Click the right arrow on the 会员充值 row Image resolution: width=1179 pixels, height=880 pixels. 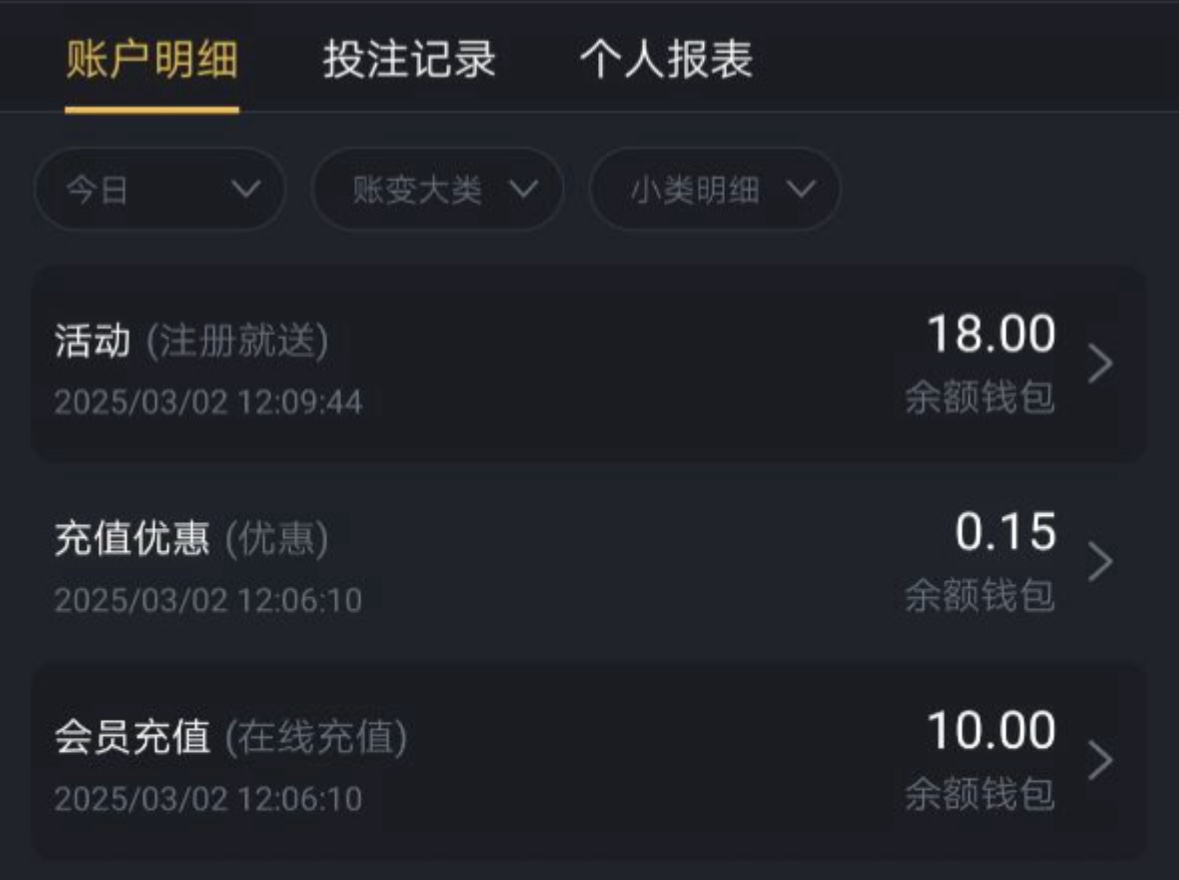[1099, 760]
